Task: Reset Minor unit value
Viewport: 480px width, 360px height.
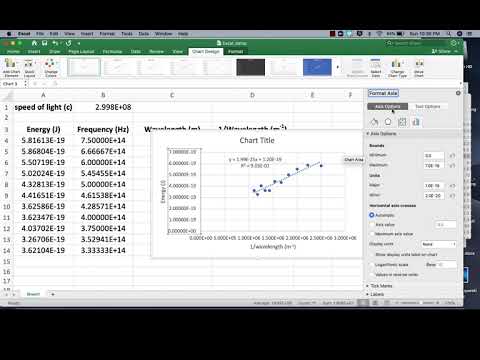Action: tap(452, 196)
